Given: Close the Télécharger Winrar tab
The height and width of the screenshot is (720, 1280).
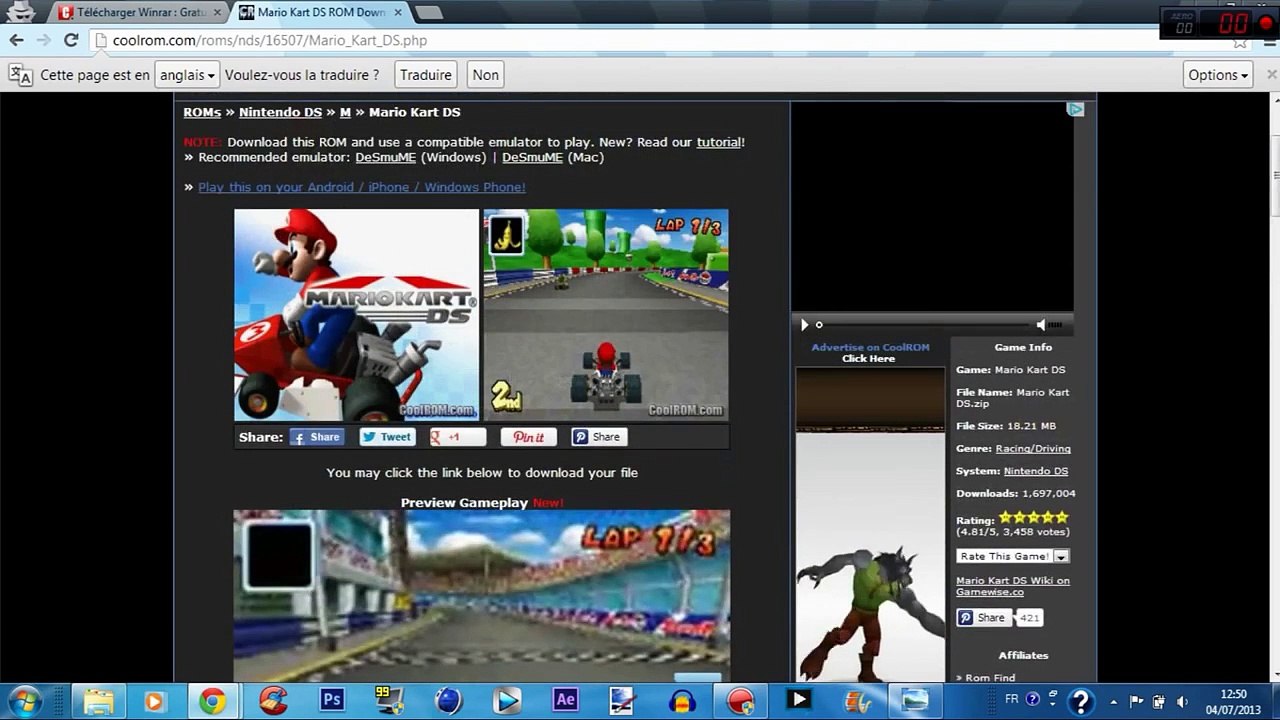Looking at the screenshot, I should click(x=217, y=12).
